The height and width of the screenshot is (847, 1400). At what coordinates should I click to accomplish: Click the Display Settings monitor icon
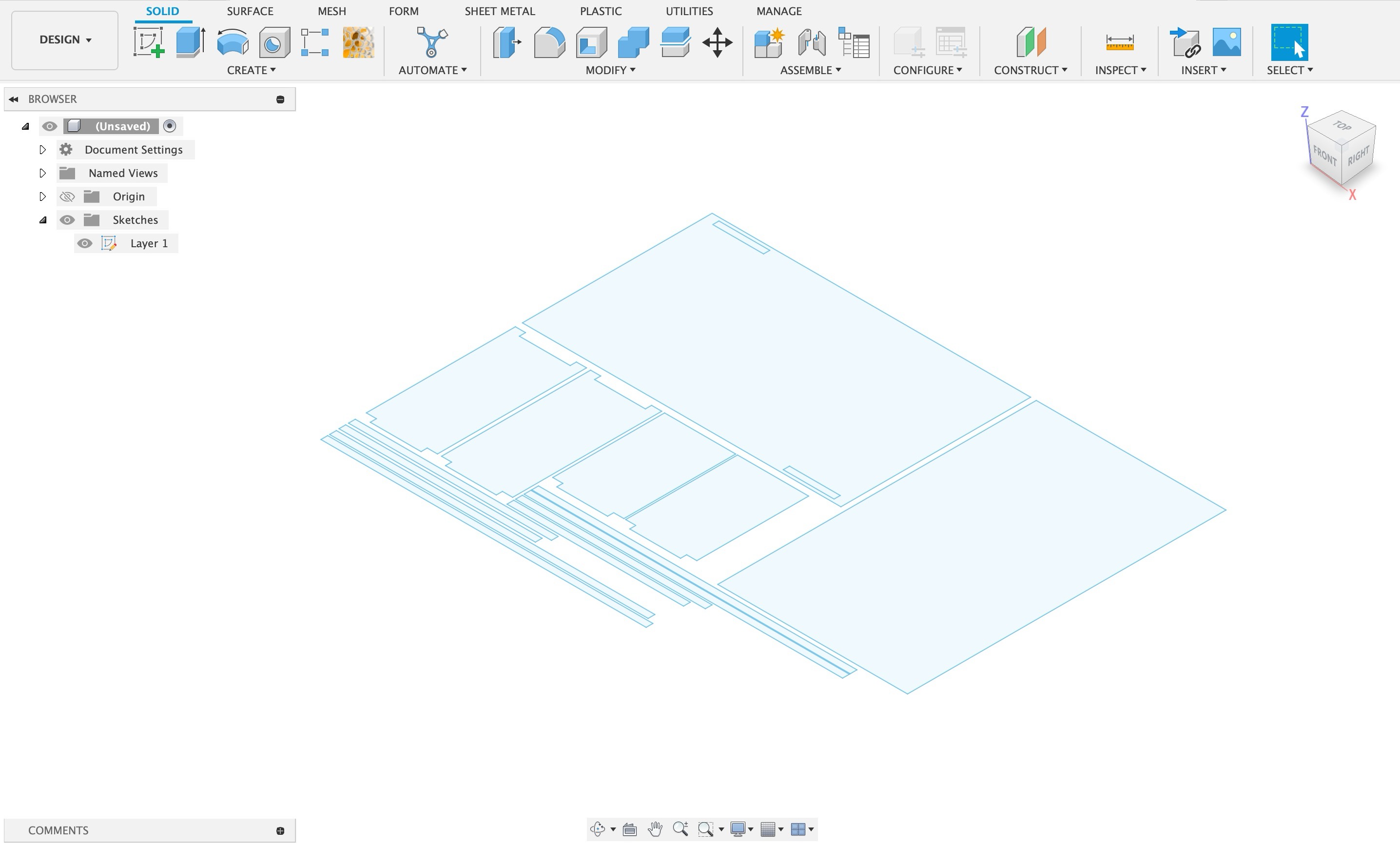pos(738,829)
